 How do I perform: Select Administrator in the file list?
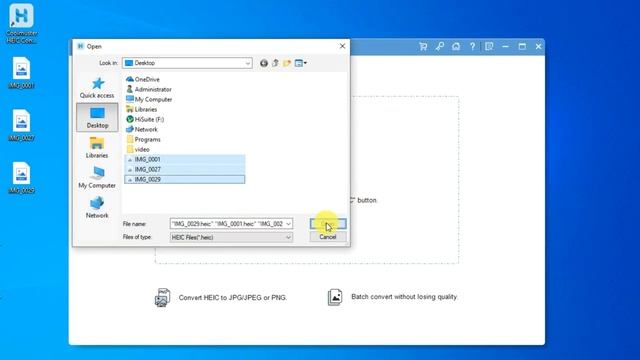(x=149, y=89)
